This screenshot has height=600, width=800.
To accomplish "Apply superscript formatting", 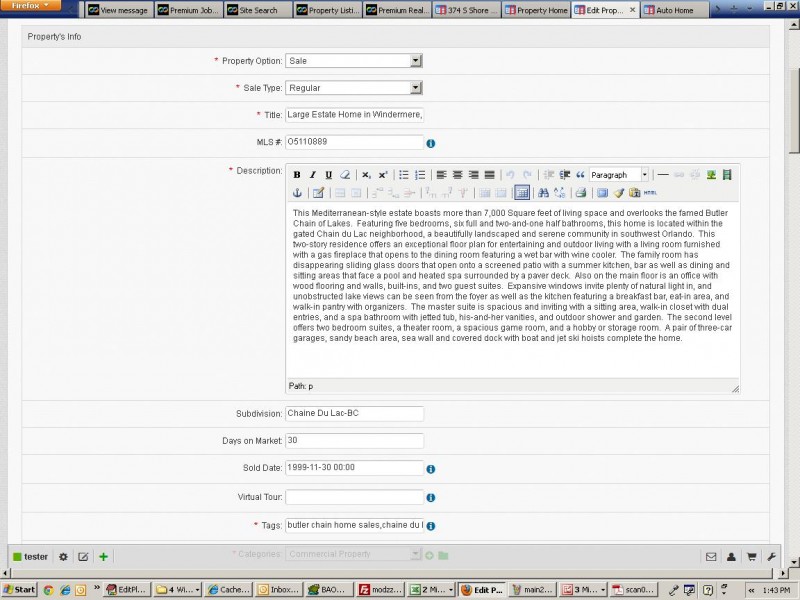I will click(383, 175).
